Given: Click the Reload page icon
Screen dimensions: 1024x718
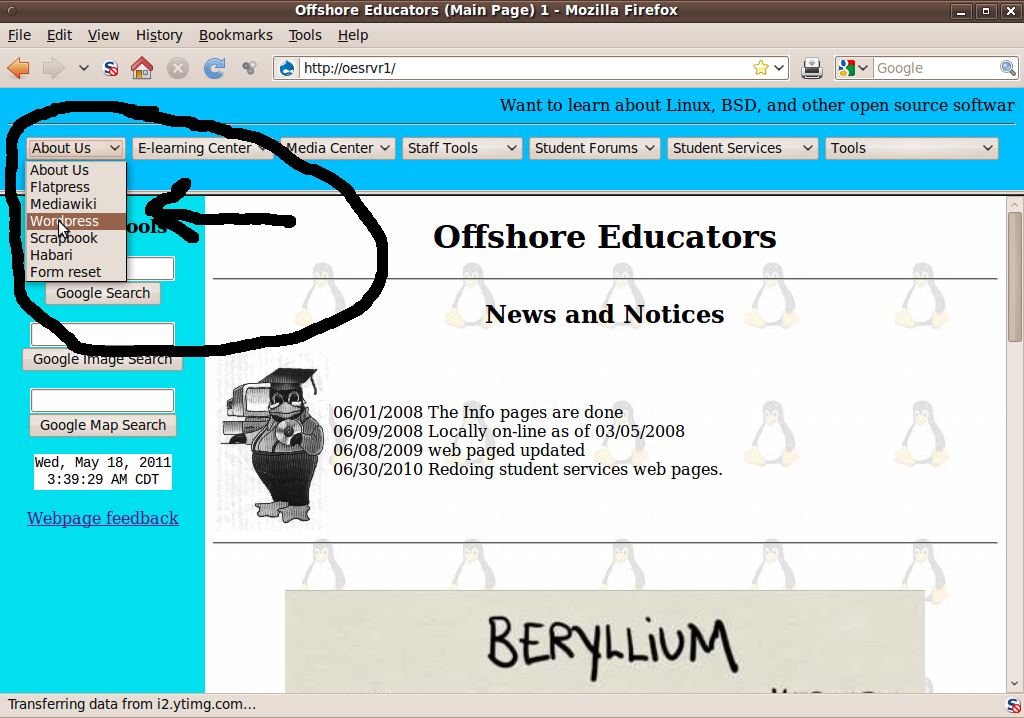Looking at the screenshot, I should pyautogui.click(x=214, y=68).
